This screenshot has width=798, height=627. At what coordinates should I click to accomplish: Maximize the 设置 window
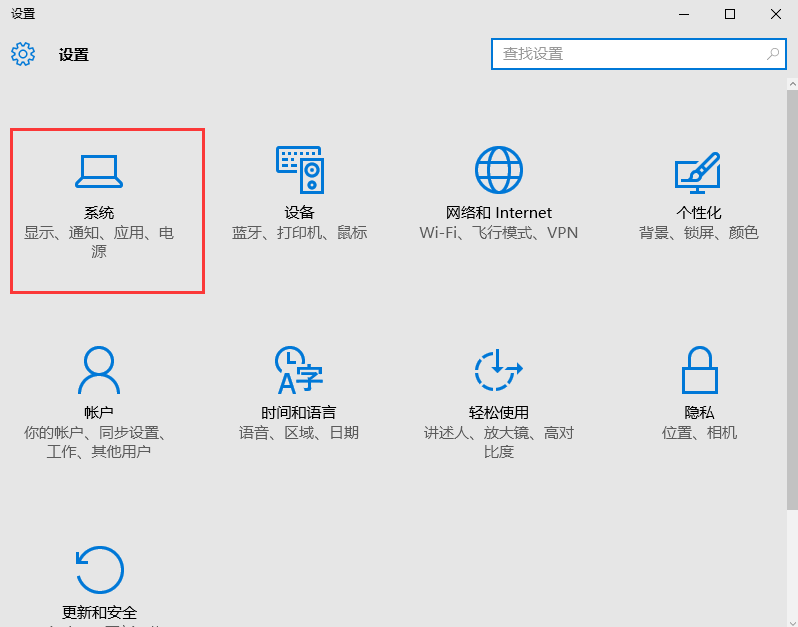(730, 14)
